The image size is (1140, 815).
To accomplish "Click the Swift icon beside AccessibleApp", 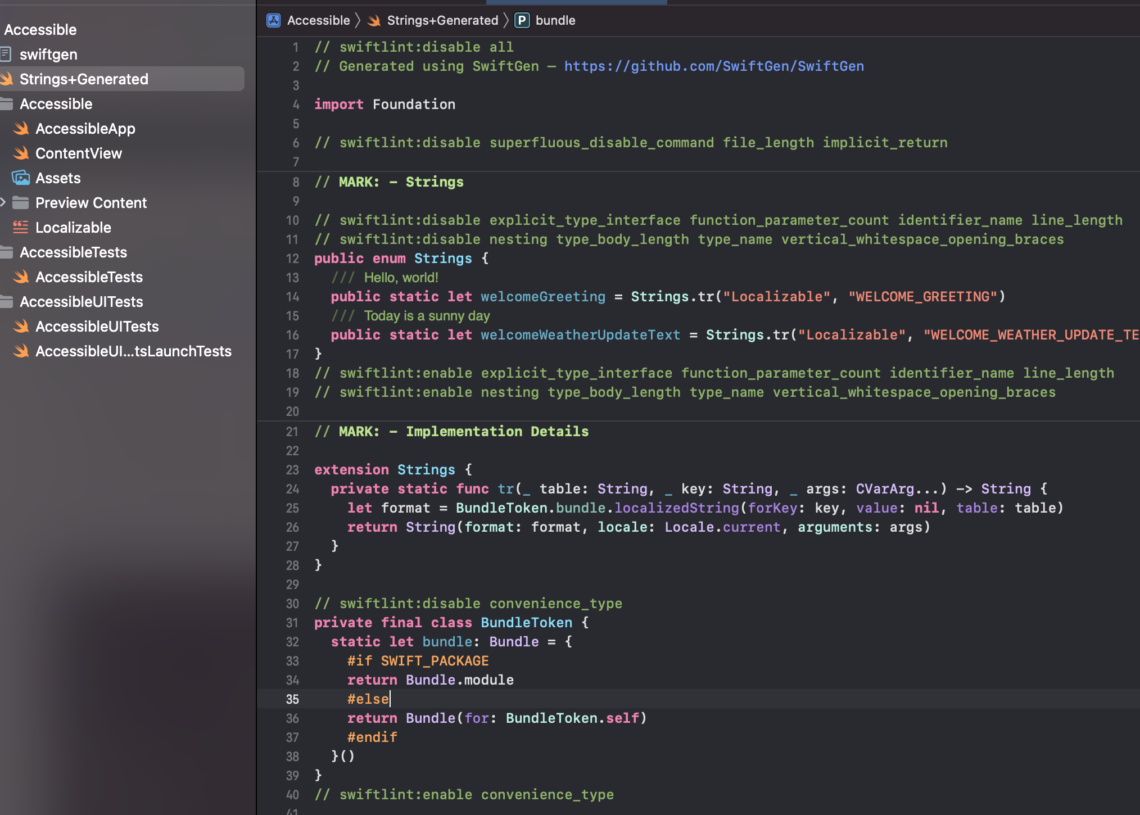I will click(x=21, y=129).
